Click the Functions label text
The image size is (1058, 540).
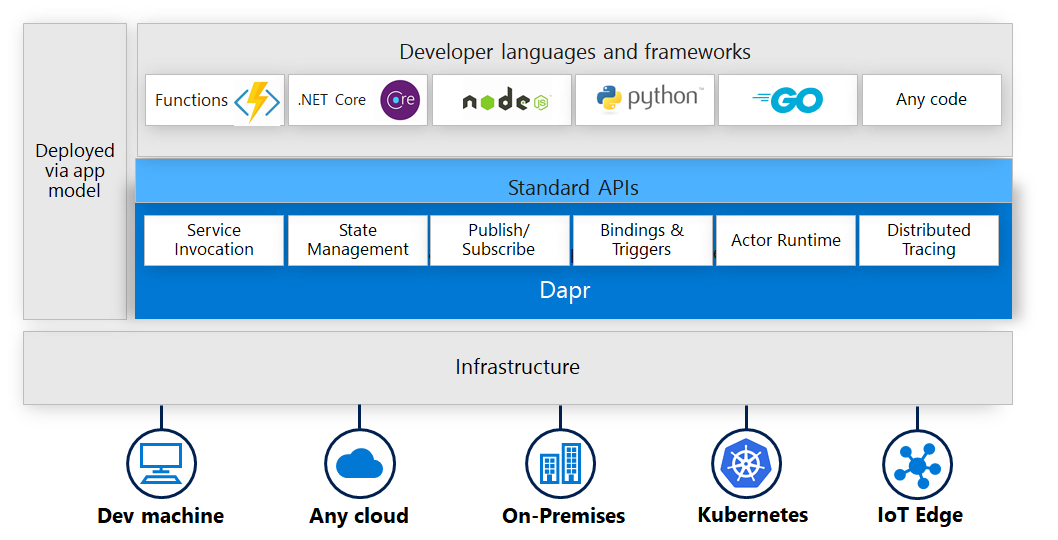(x=192, y=100)
